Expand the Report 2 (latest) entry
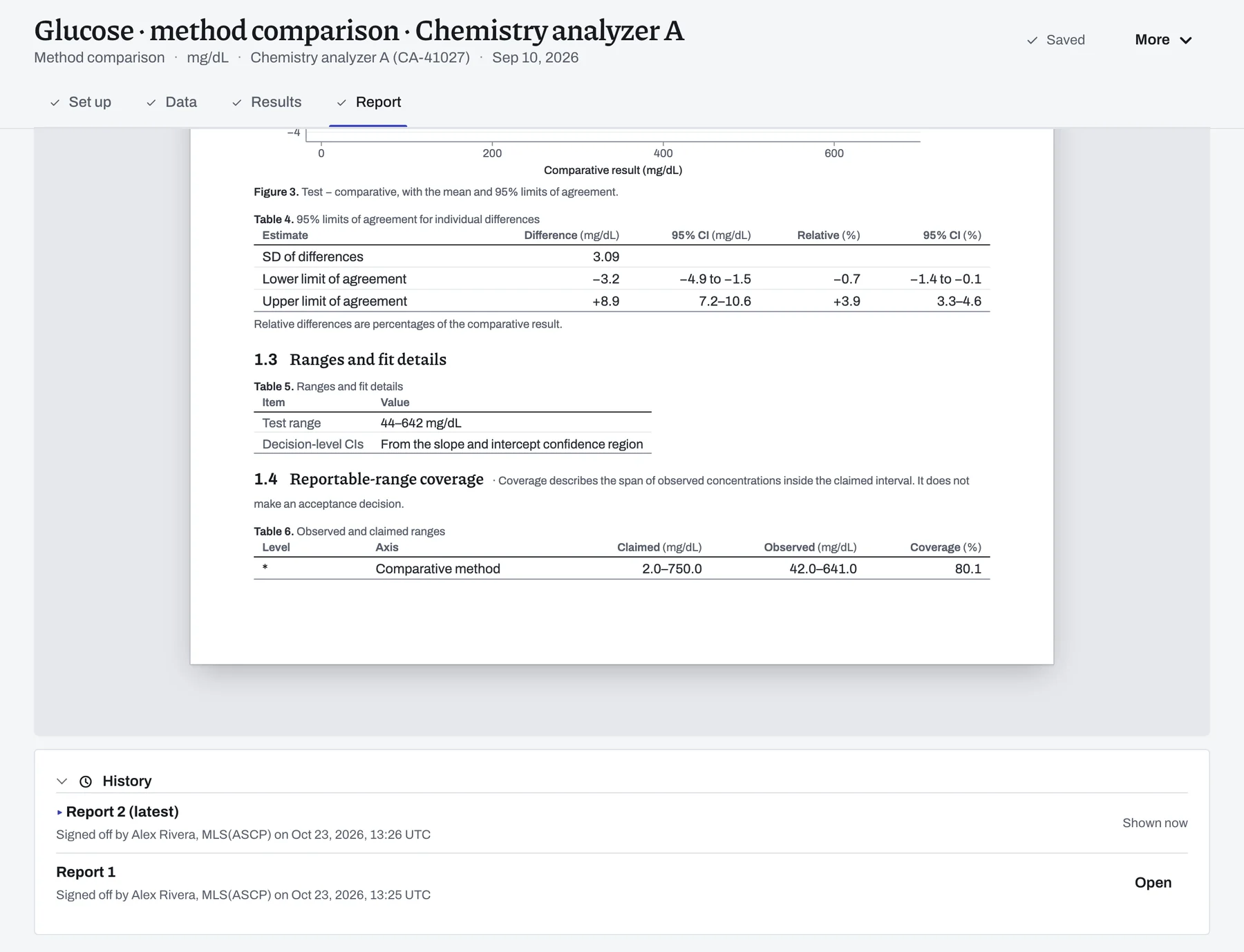Image resolution: width=1244 pixels, height=952 pixels. coord(60,812)
